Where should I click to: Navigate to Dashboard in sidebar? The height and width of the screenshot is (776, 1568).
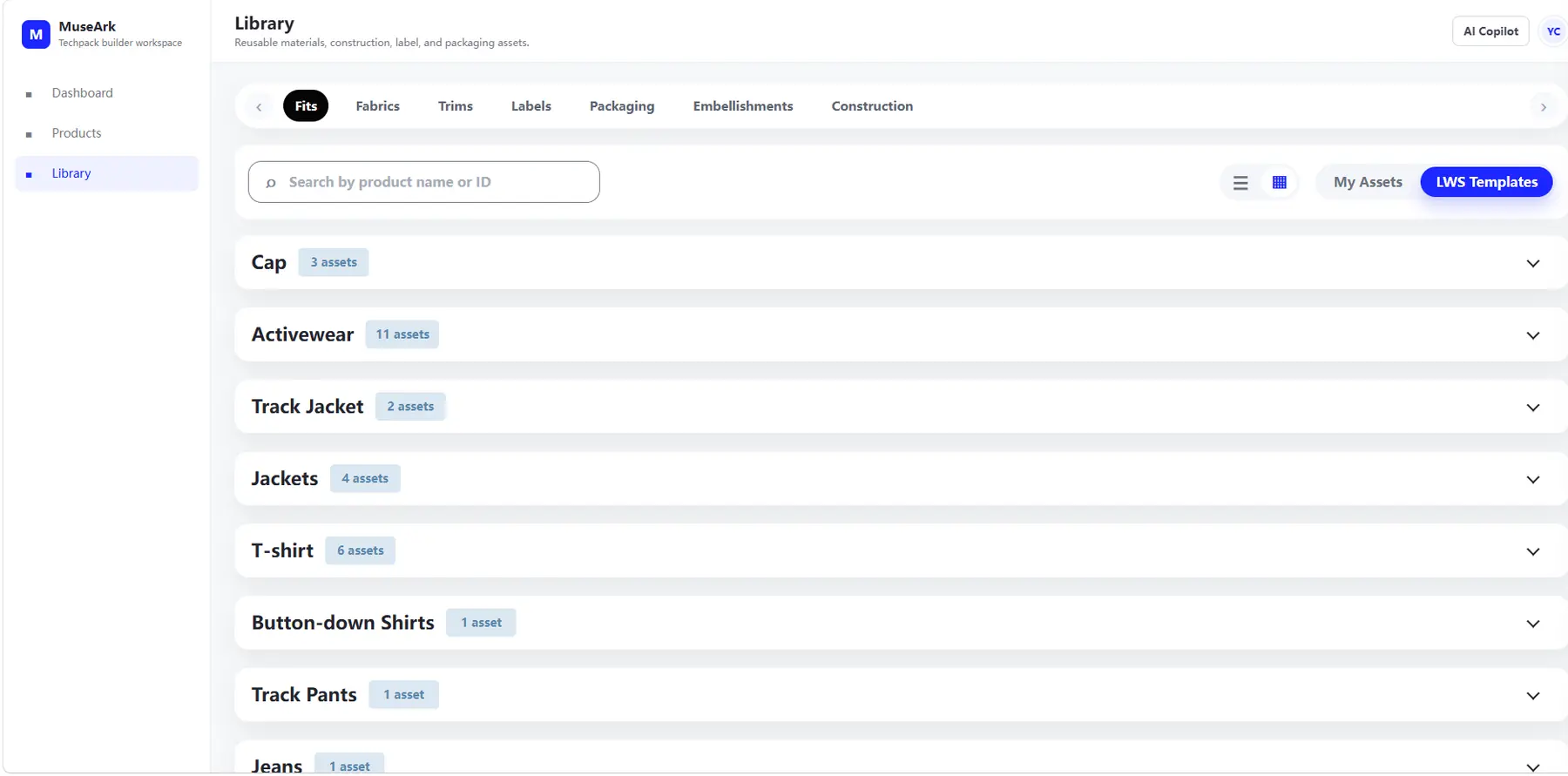(x=106, y=93)
